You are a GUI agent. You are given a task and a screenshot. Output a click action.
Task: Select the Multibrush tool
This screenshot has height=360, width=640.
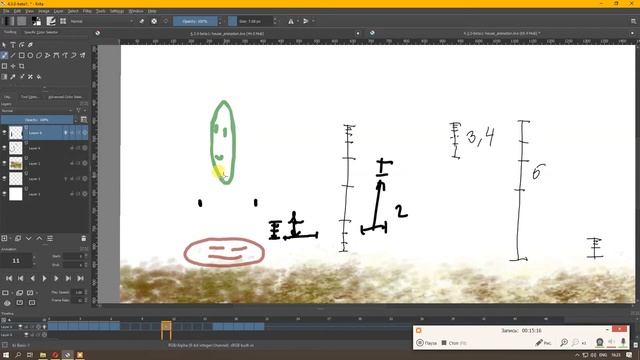82,55
